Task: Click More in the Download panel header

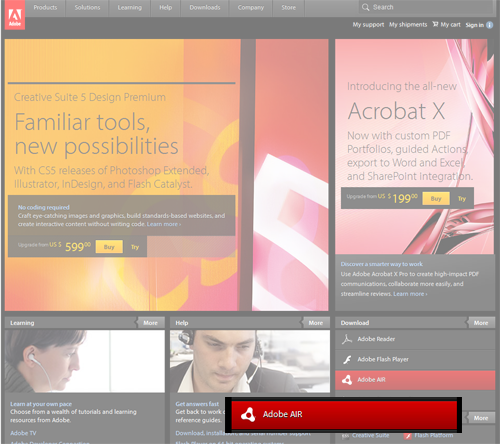Action: pos(481,323)
